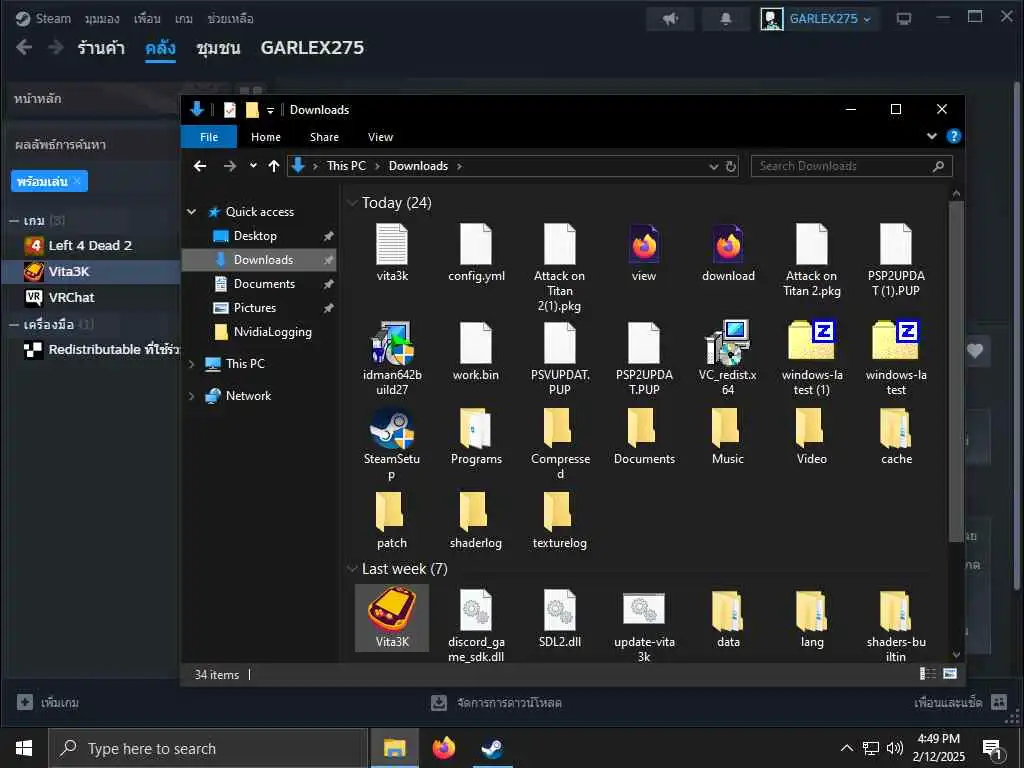Open the File menu in Explorer
This screenshot has width=1024, height=768.
click(x=209, y=136)
